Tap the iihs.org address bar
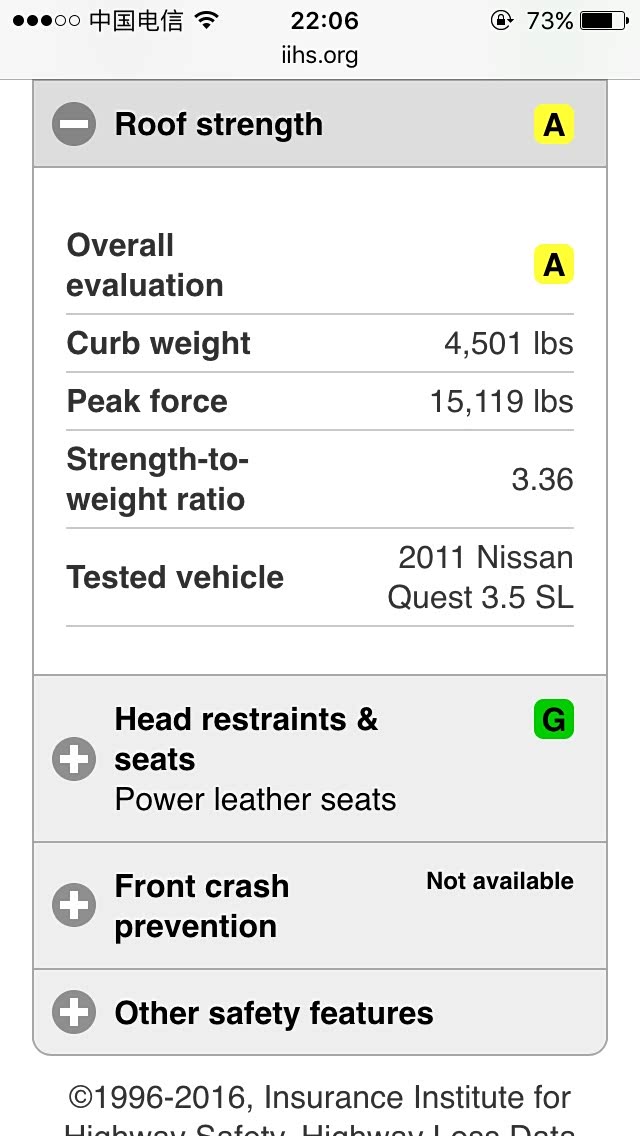 [320, 56]
